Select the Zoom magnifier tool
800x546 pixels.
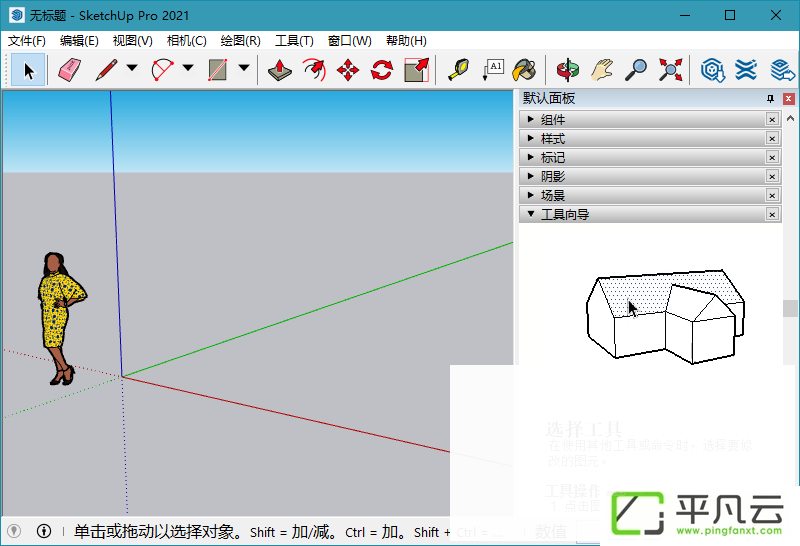coord(636,70)
